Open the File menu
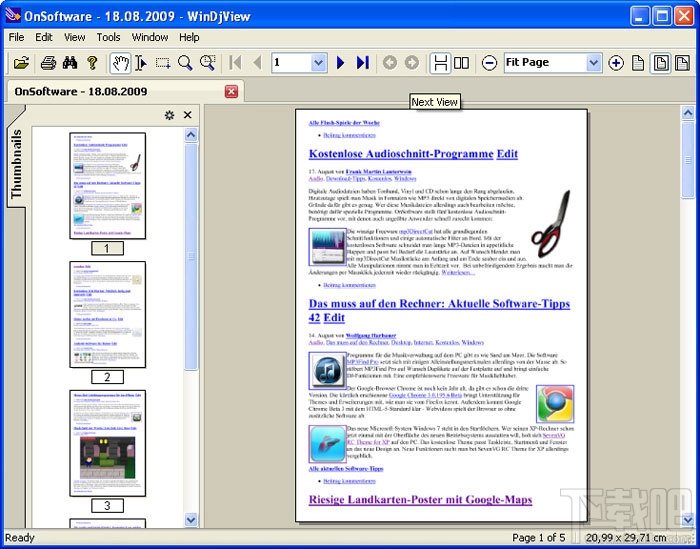Screen dimensions: 700x549 click(17, 37)
